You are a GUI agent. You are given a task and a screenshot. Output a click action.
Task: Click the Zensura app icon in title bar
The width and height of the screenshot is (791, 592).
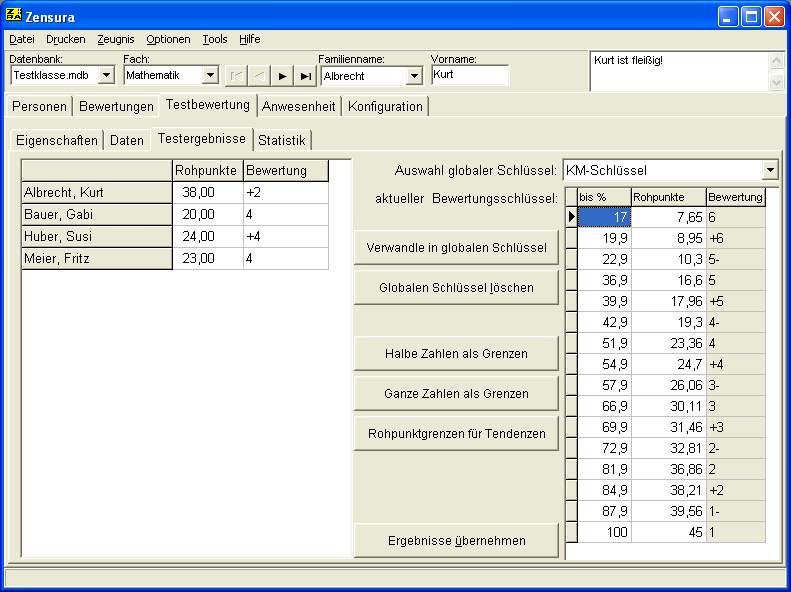tap(14, 15)
